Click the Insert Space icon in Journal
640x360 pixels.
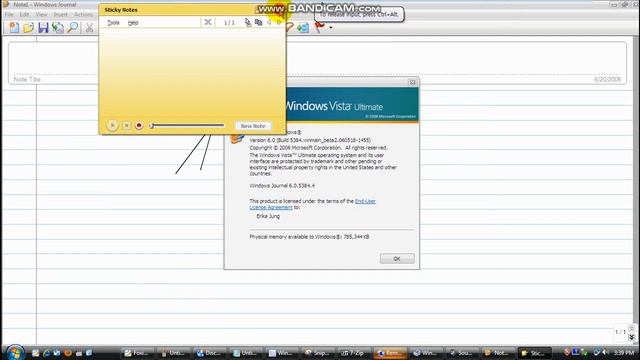coord(303,27)
